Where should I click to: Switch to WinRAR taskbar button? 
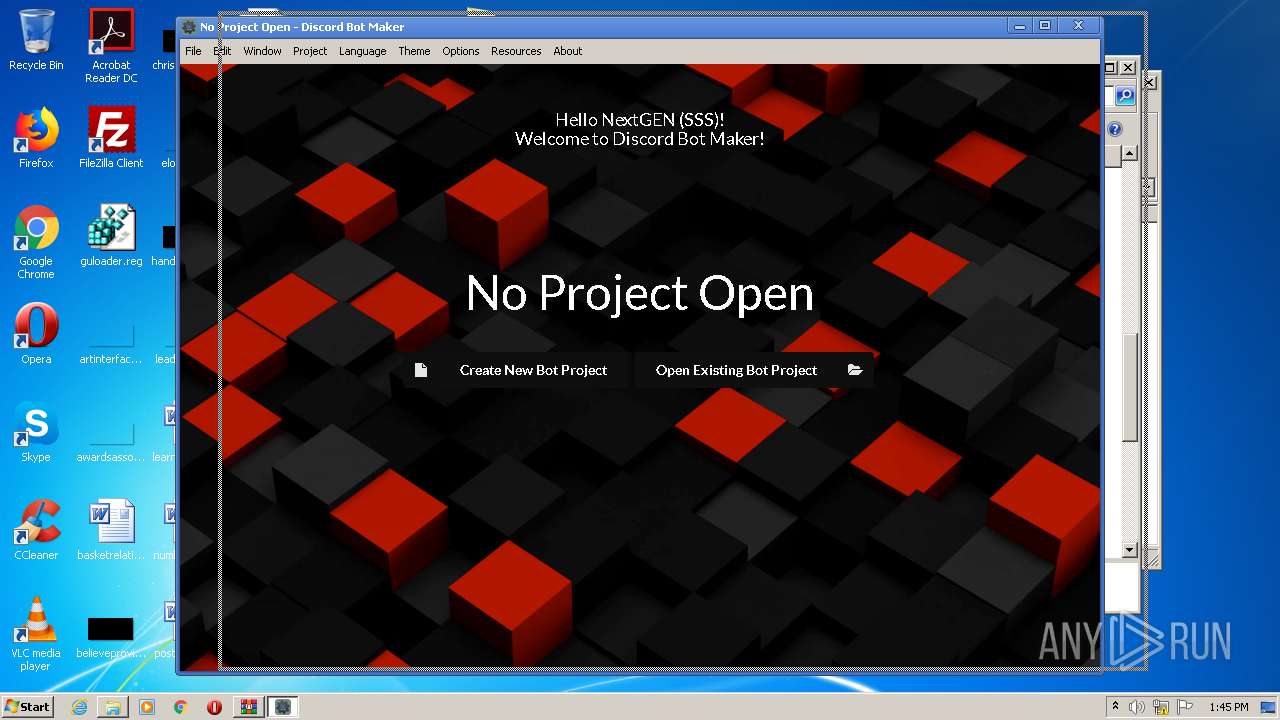point(248,707)
